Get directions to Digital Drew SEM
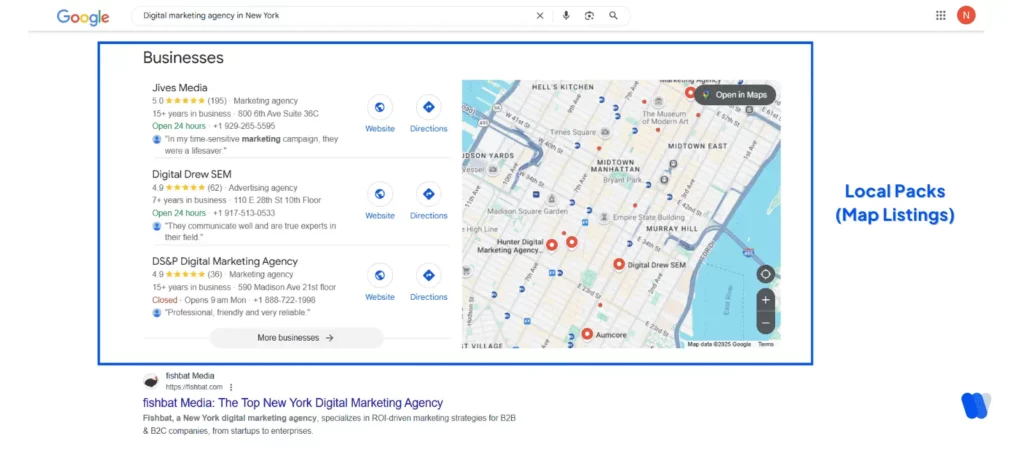Image resolution: width=1024 pixels, height=451 pixels. coord(428,194)
